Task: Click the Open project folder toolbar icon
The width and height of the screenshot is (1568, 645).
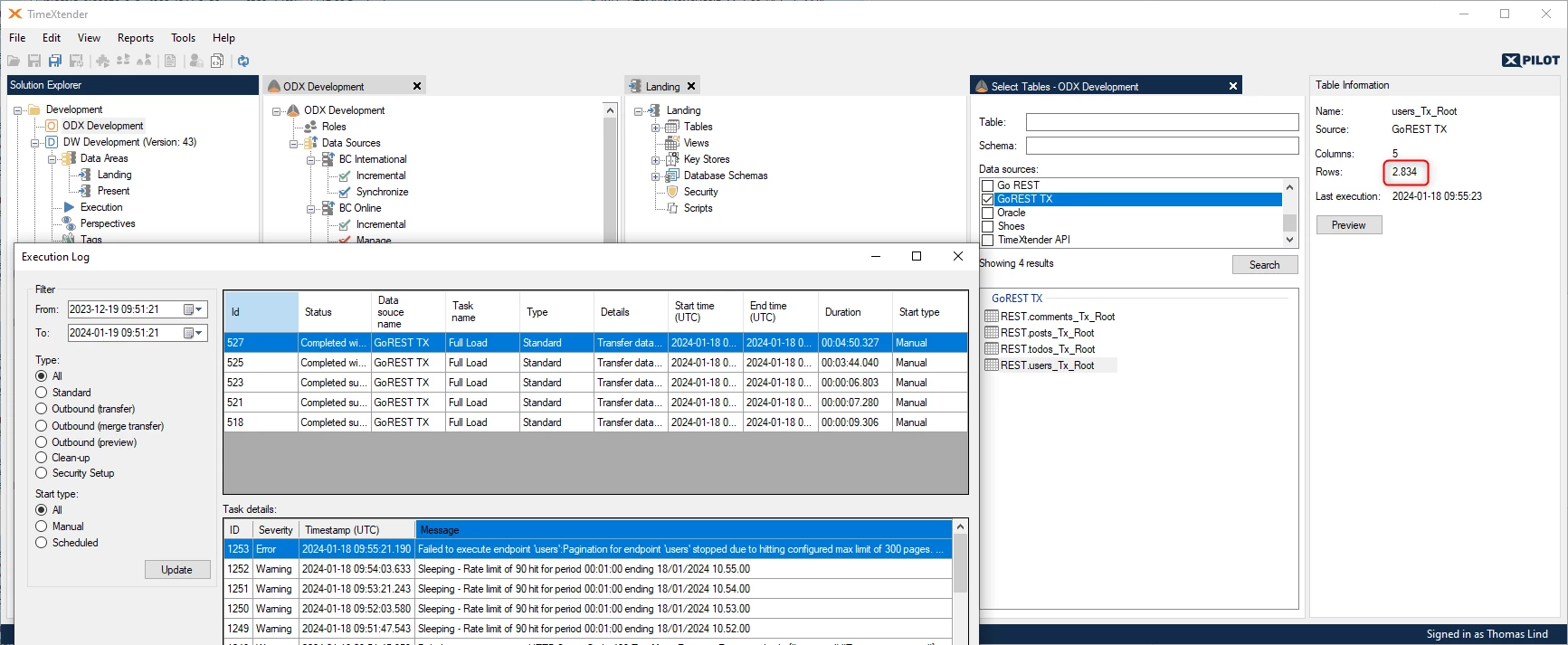Action: [x=14, y=61]
